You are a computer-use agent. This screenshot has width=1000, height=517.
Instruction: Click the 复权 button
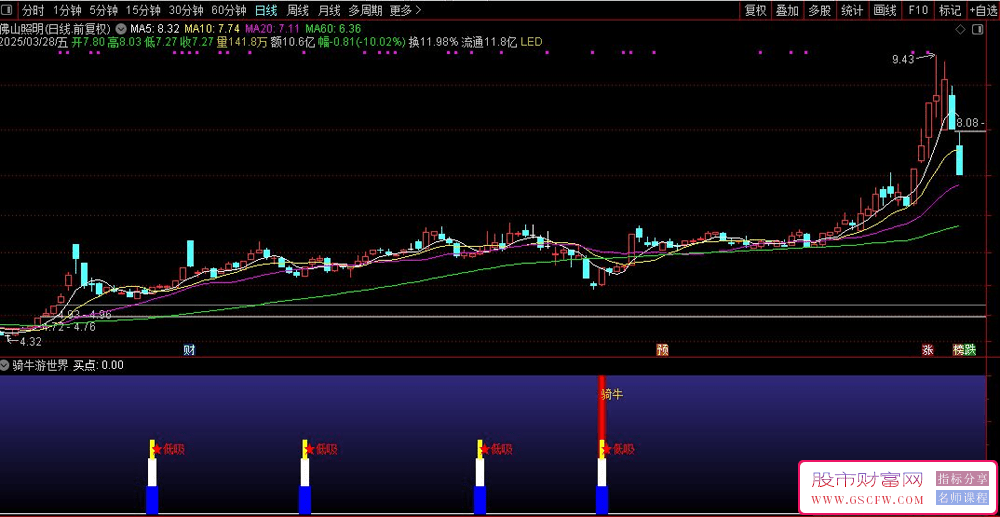pos(755,10)
